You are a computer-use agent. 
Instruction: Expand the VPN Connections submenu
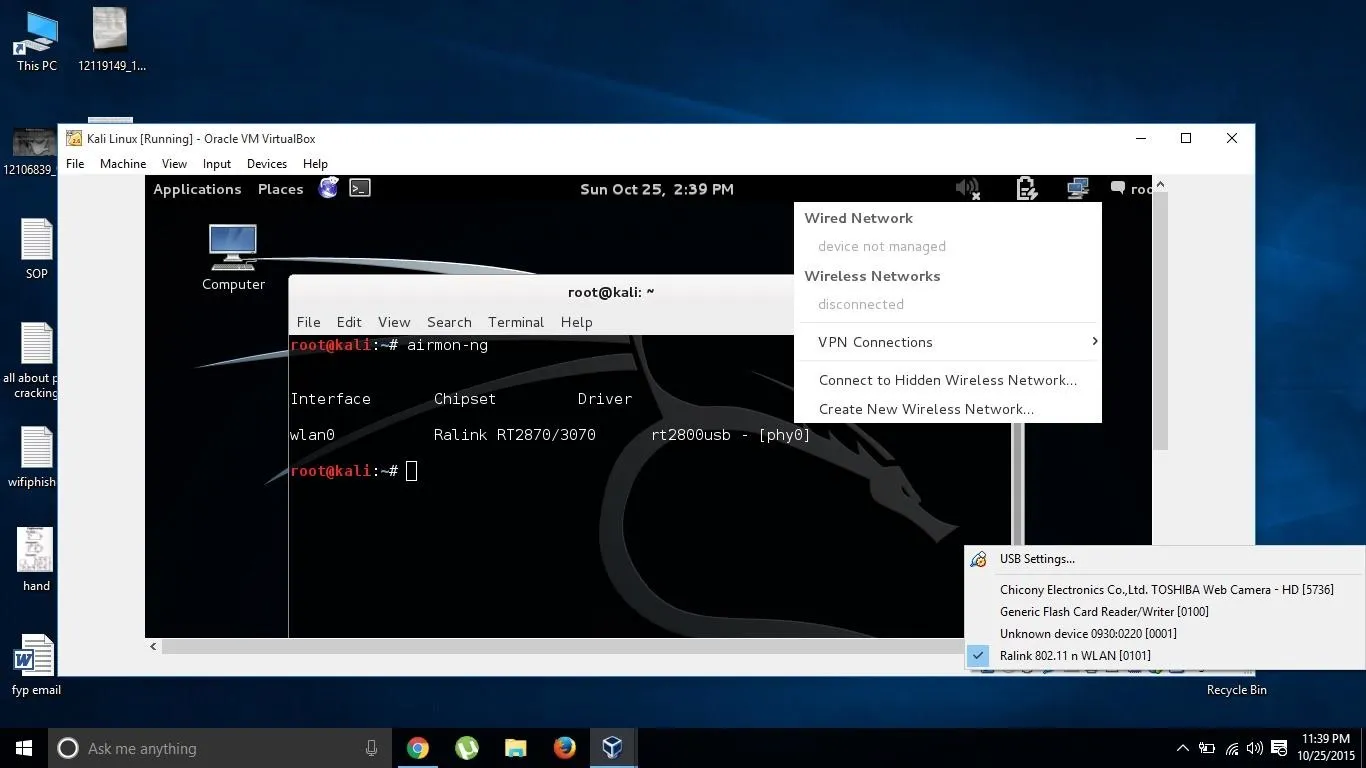[x=875, y=342]
